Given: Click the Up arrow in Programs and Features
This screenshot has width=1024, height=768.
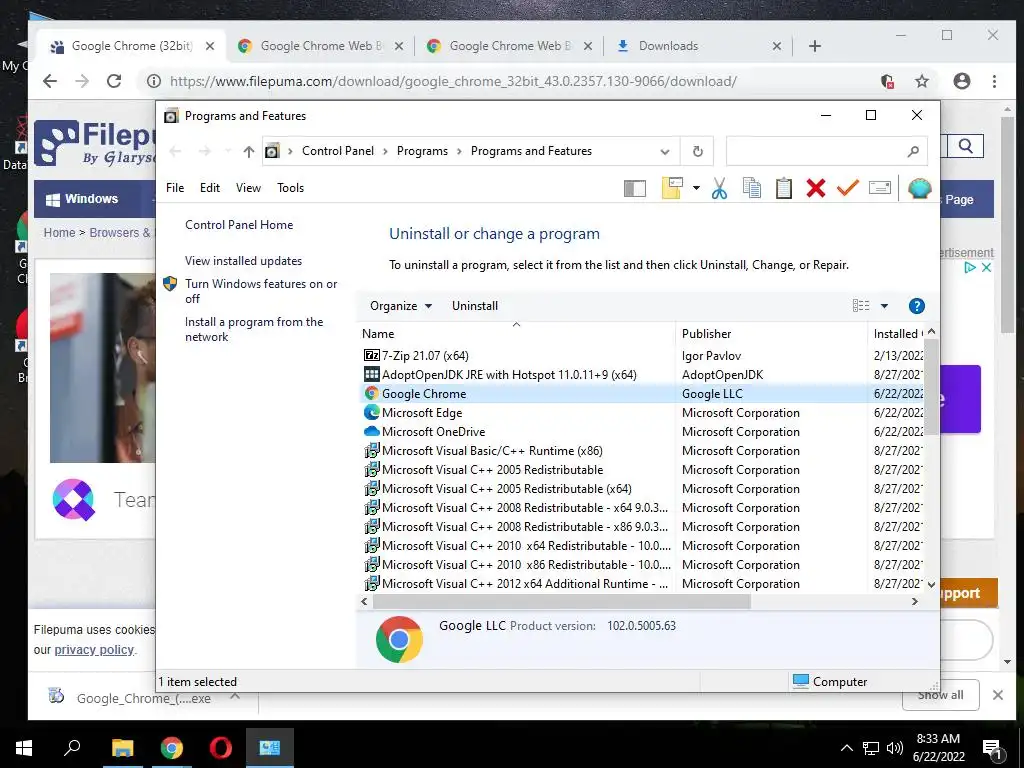Looking at the screenshot, I should (x=248, y=152).
